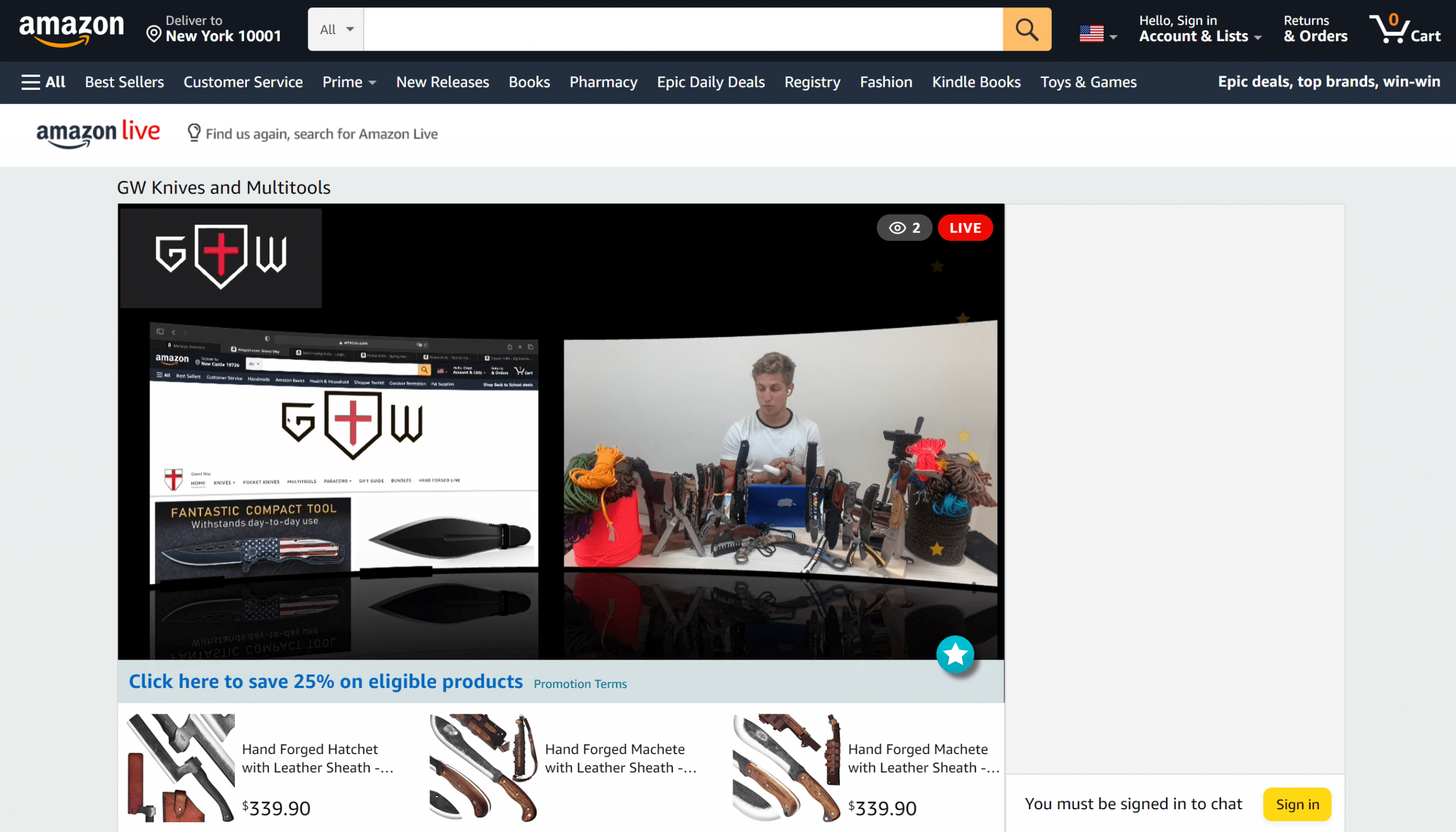Expand the Prime navigation dropdown

tap(349, 82)
